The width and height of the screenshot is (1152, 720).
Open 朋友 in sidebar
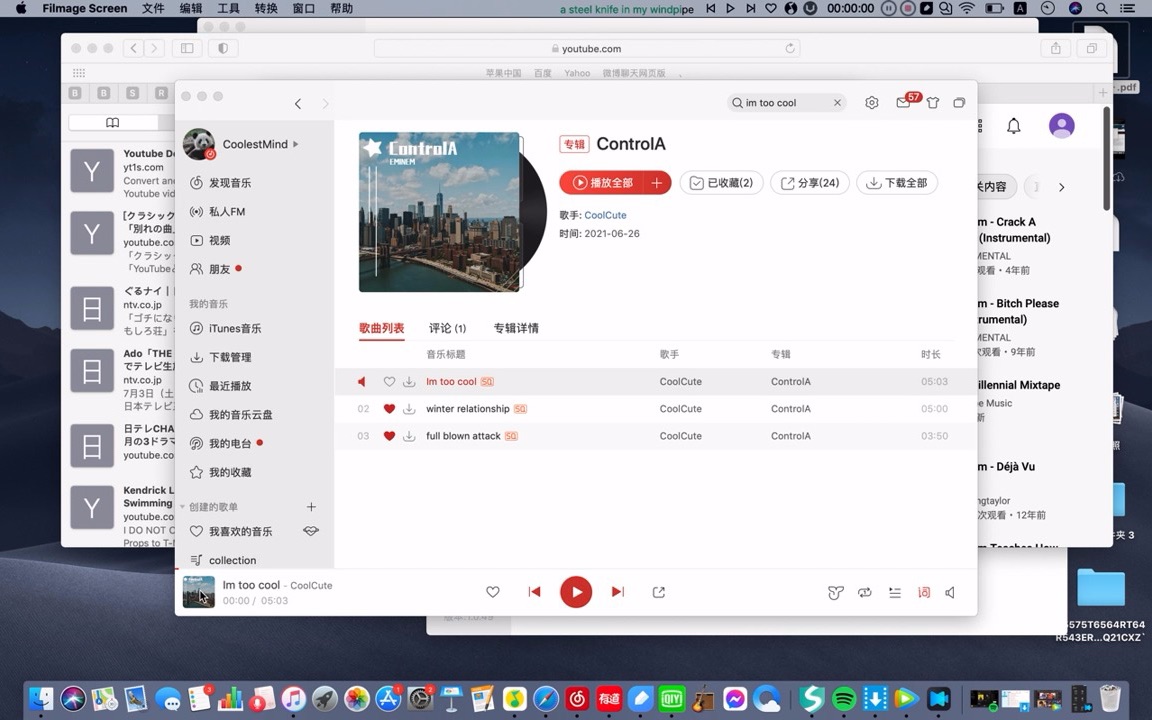219,269
